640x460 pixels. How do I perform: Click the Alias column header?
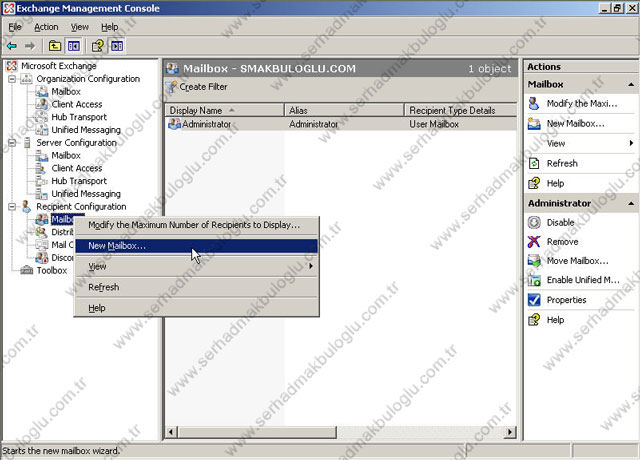pos(344,110)
